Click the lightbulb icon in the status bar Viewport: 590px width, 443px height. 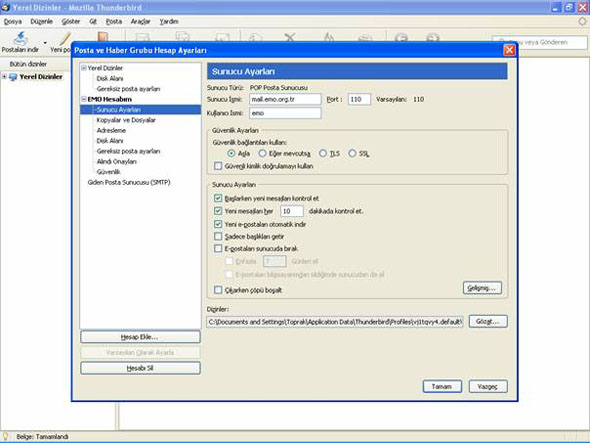click(x=6, y=436)
